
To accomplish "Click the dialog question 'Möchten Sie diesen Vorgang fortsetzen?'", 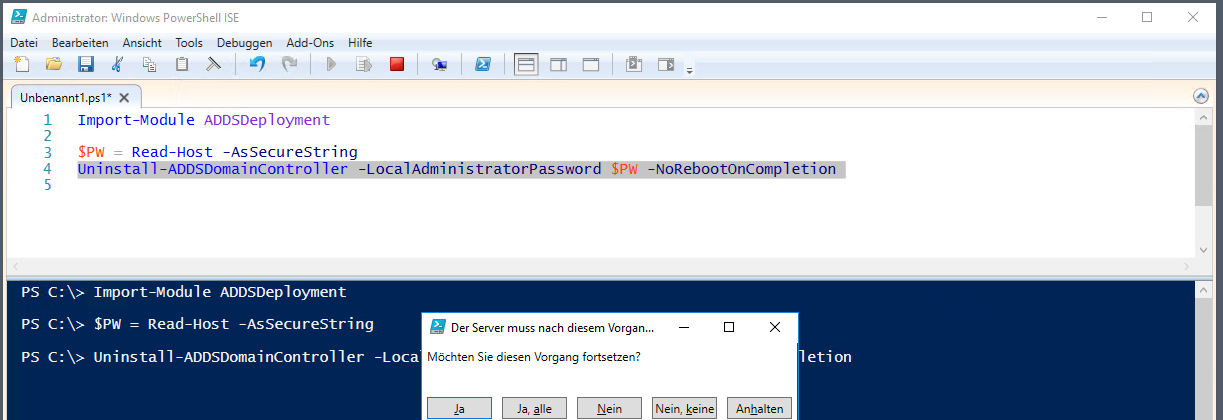I will pos(534,357).
